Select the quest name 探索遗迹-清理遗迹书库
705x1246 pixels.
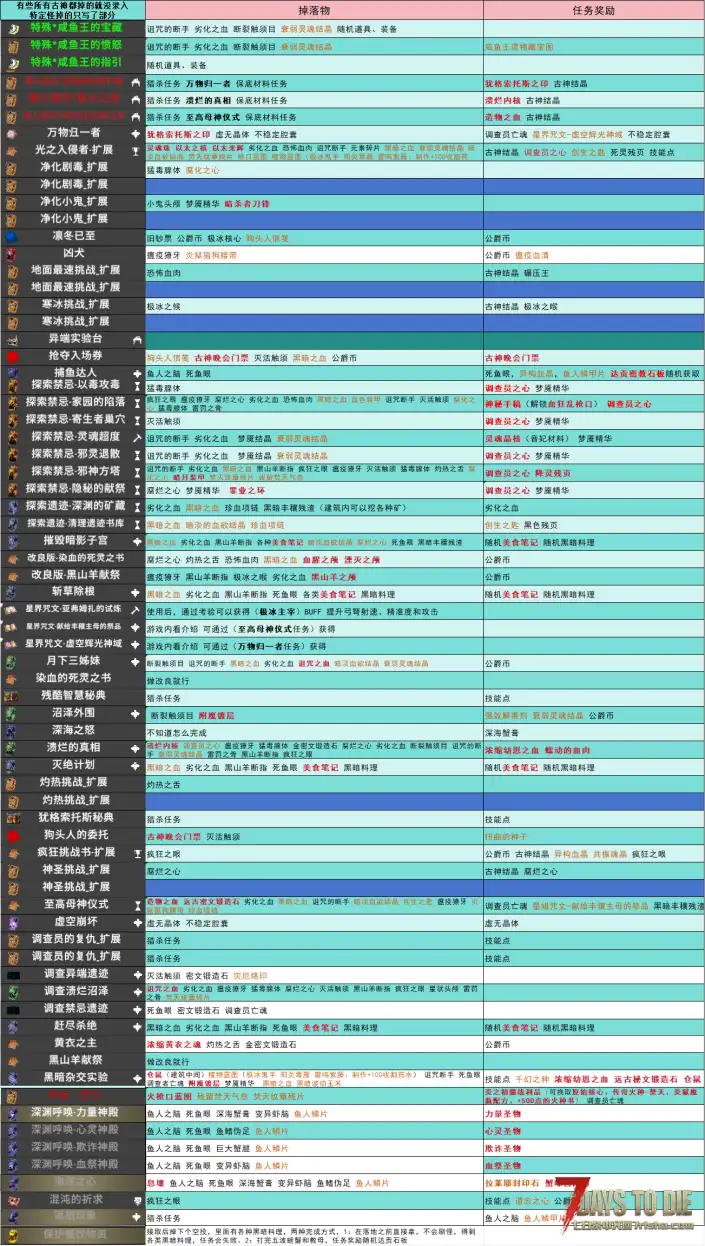click(x=76, y=523)
